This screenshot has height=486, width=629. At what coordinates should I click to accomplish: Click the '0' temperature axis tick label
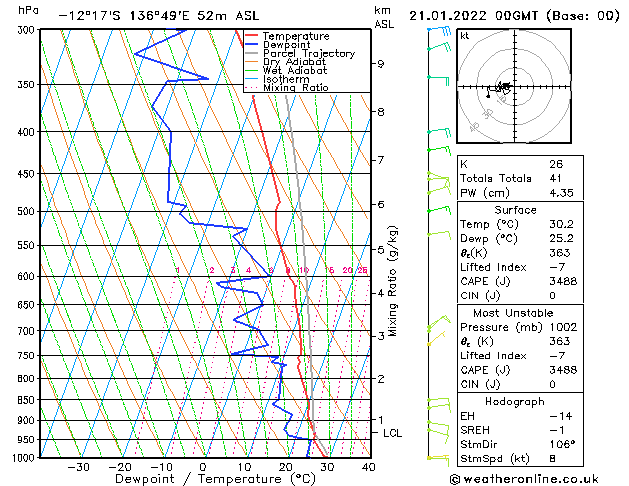coord(203,467)
